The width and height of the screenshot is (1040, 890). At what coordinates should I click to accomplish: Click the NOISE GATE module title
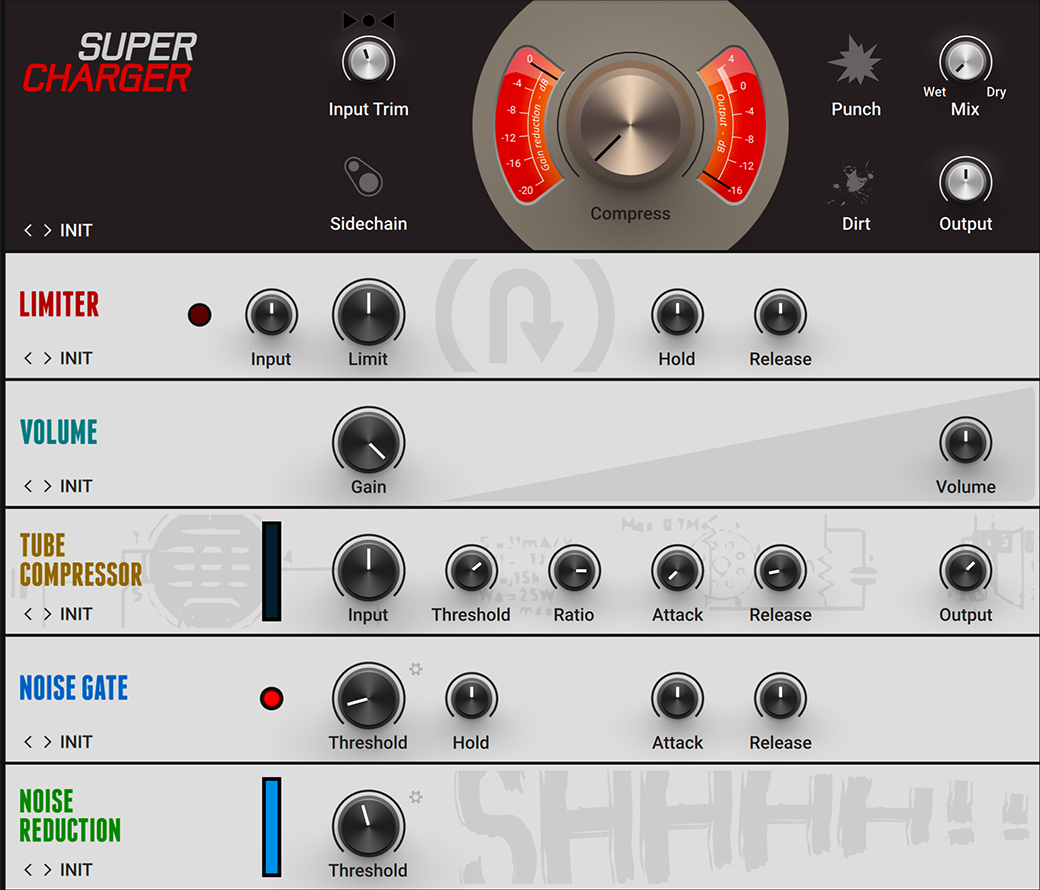(74, 688)
